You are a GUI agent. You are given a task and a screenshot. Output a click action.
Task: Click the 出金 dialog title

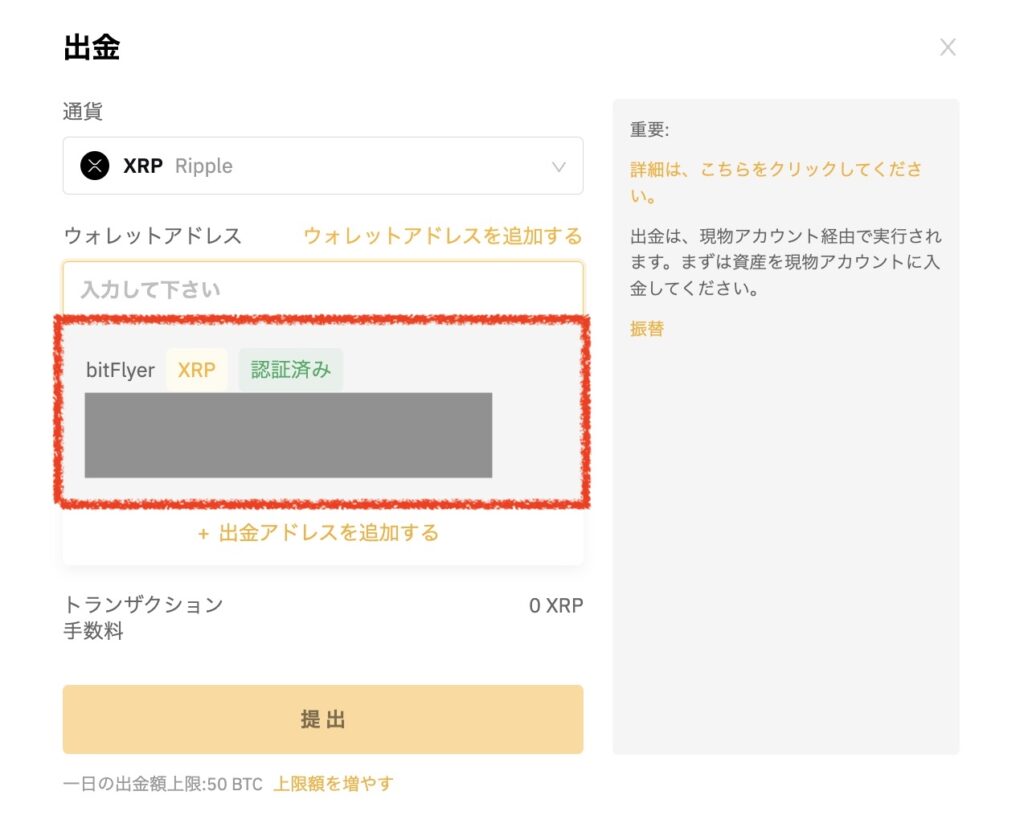point(91,48)
